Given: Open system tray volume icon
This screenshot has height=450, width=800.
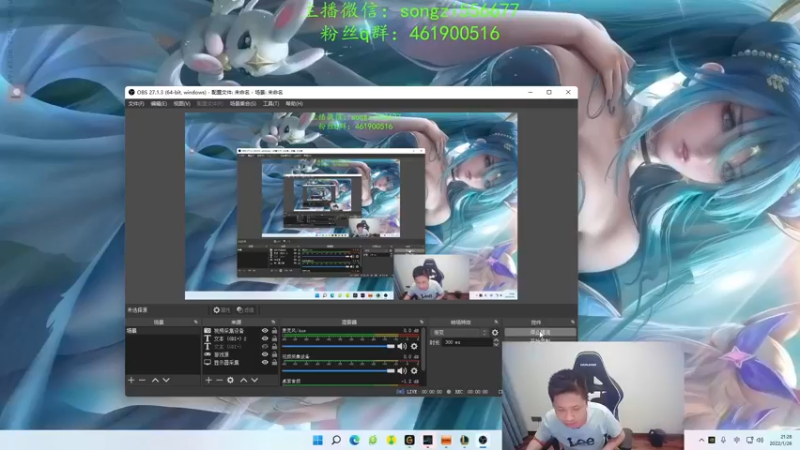Looking at the screenshot, I should click(760, 440).
